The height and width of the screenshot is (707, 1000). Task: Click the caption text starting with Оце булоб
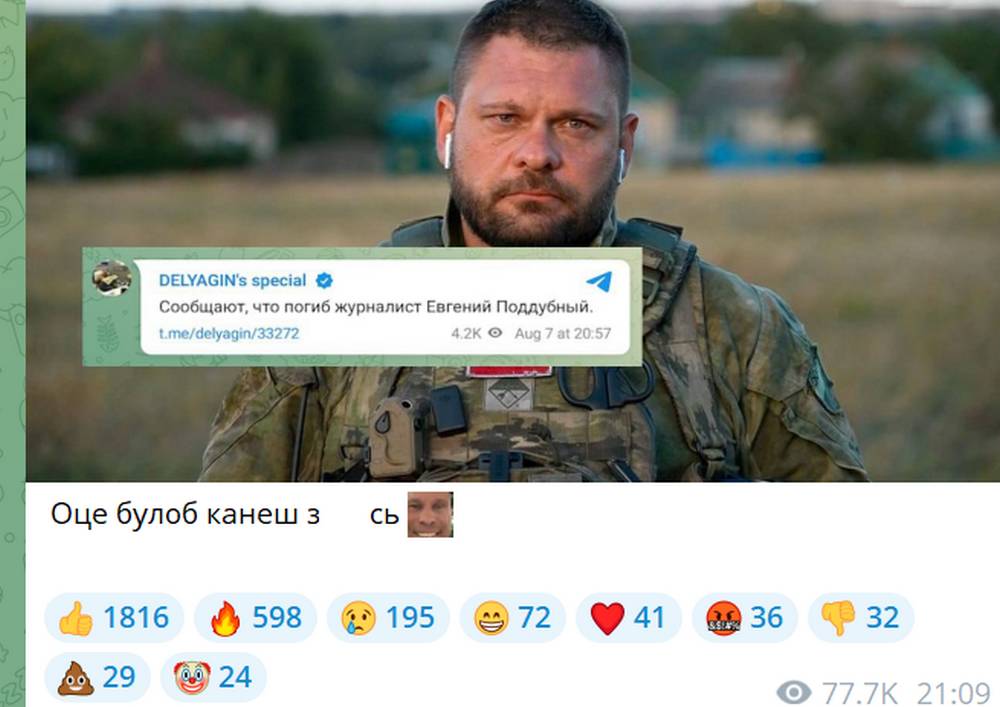pyautogui.click(x=225, y=514)
